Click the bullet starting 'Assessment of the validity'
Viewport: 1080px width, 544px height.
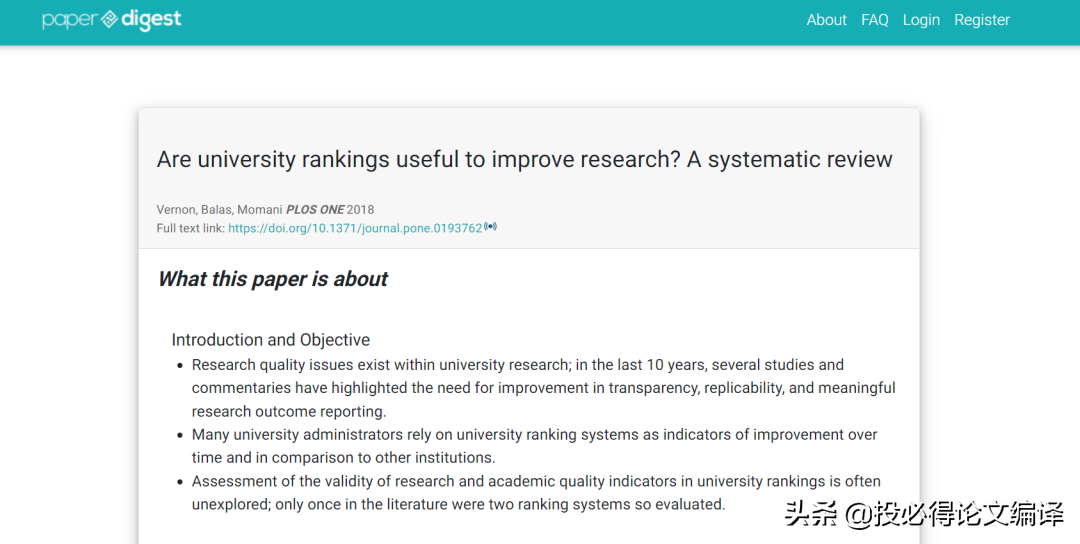click(536, 493)
